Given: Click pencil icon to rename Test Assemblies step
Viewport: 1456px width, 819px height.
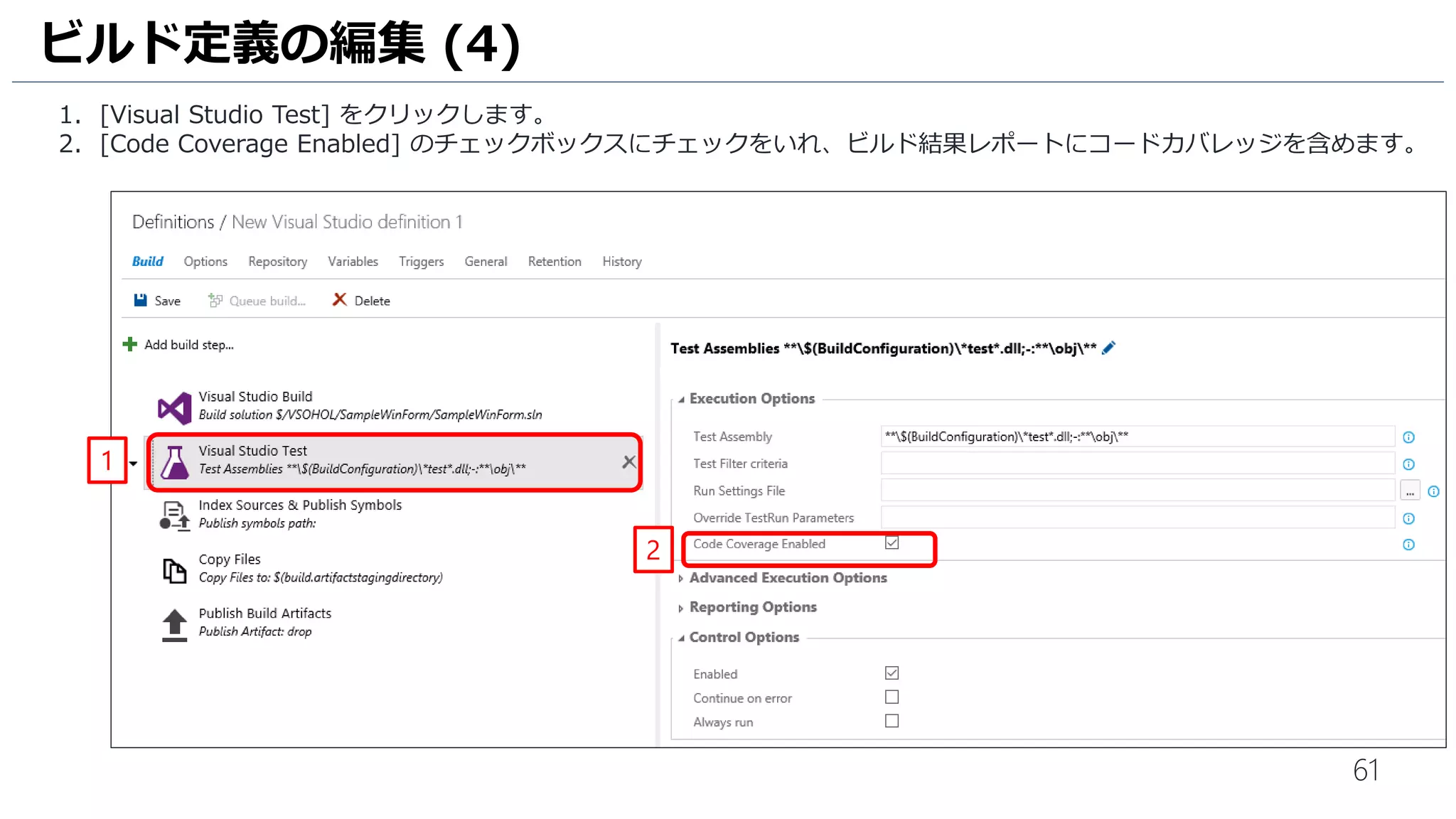Looking at the screenshot, I should tap(1108, 348).
